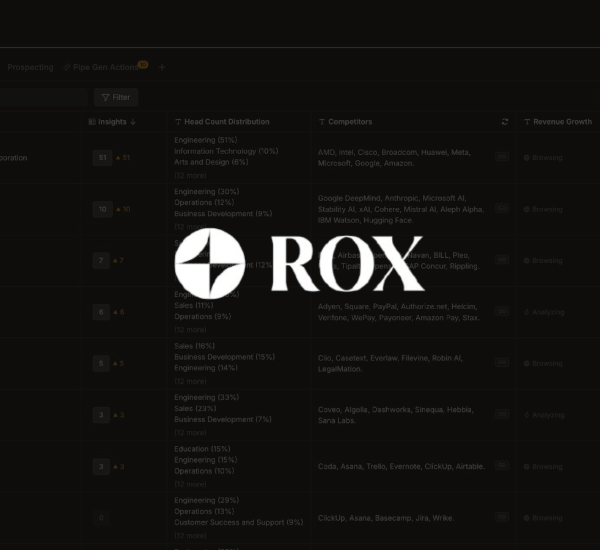
Task: Select the Engineering (29%) entry
Action: (207, 501)
